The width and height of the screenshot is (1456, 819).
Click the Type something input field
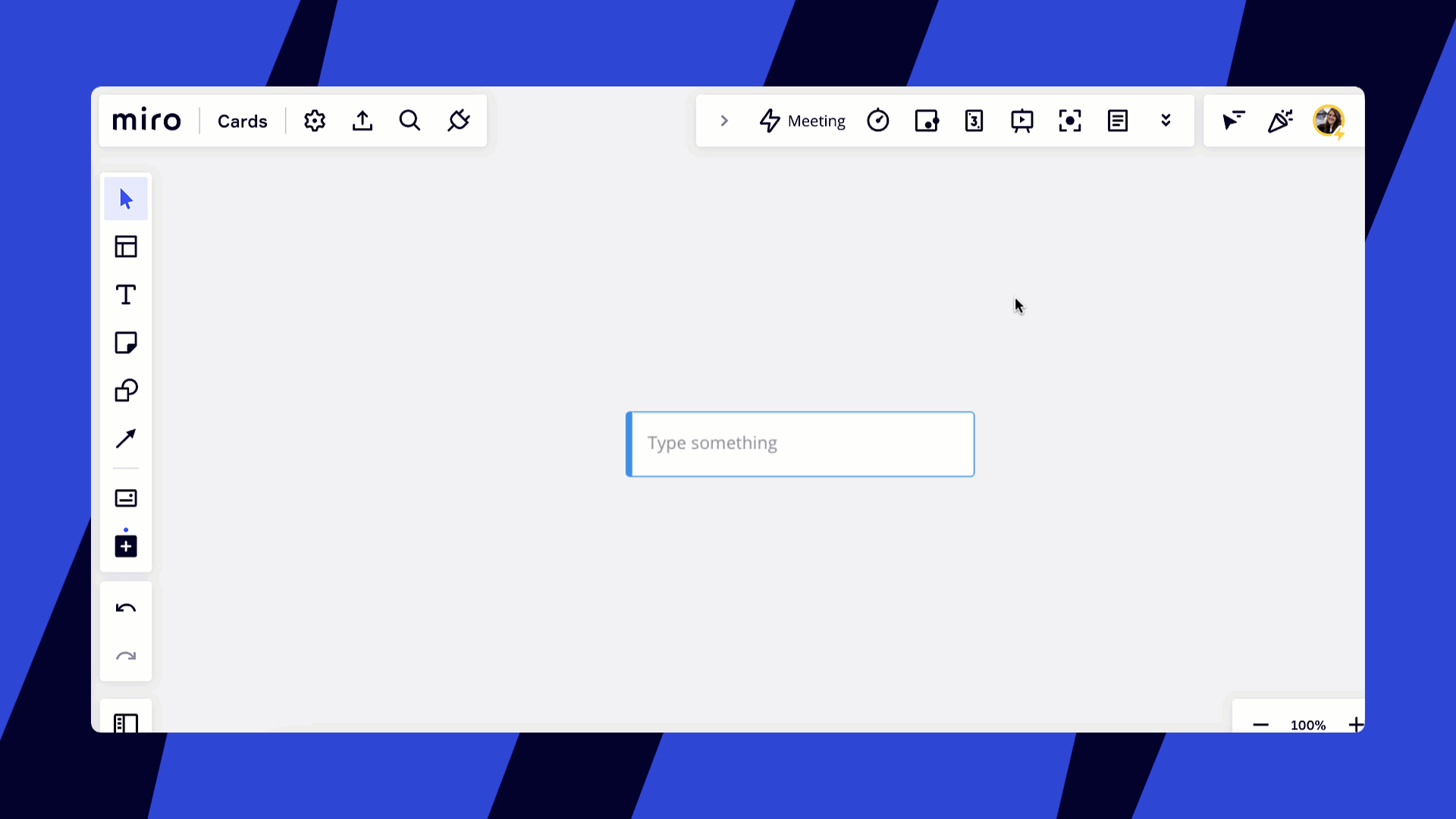coord(800,443)
